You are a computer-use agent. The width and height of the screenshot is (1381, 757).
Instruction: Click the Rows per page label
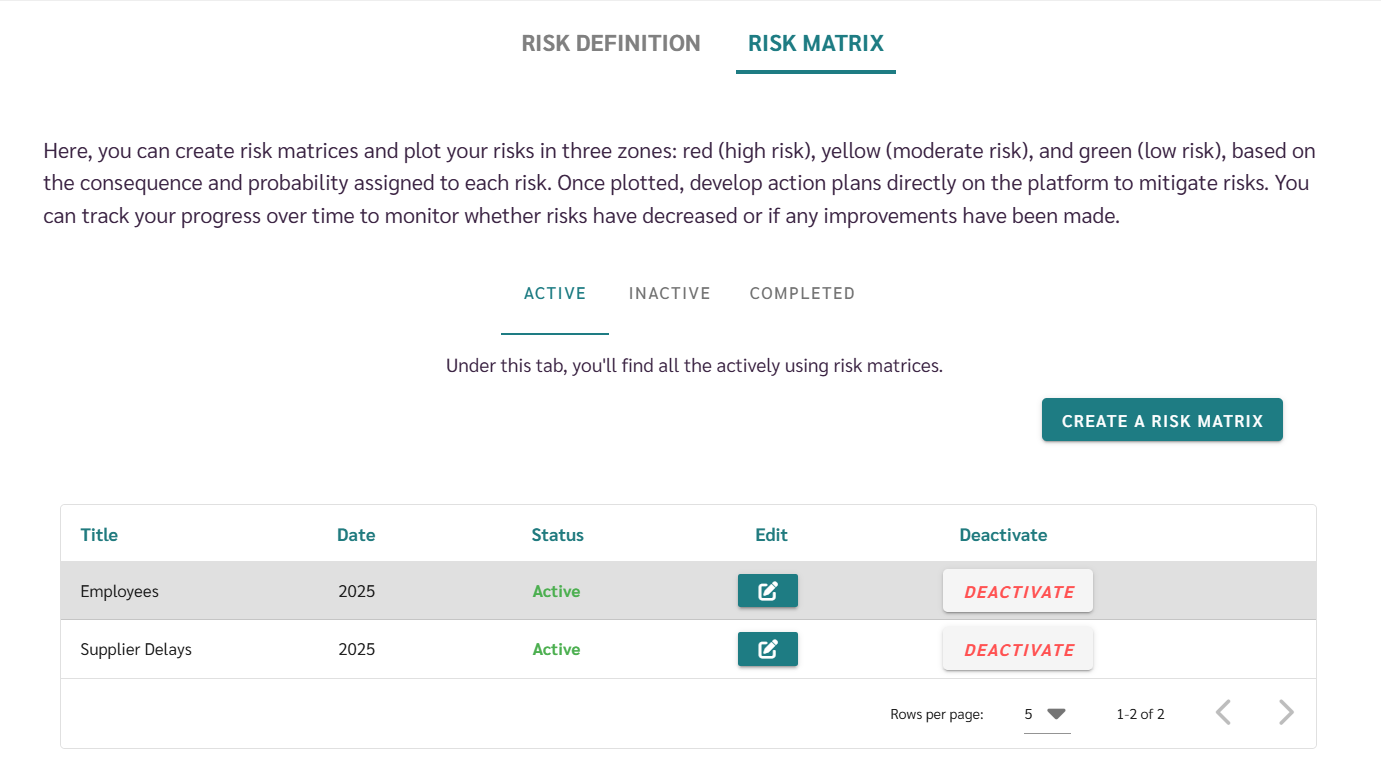[937, 714]
